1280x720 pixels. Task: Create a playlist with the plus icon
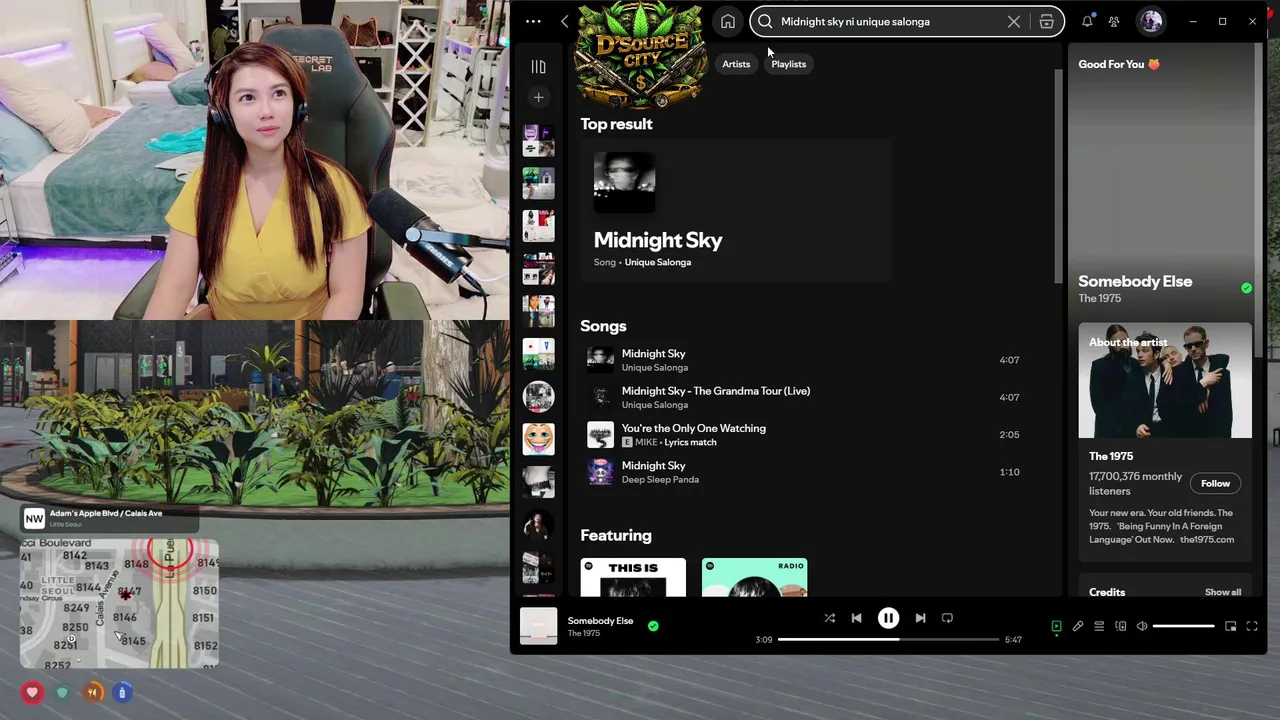[x=538, y=97]
